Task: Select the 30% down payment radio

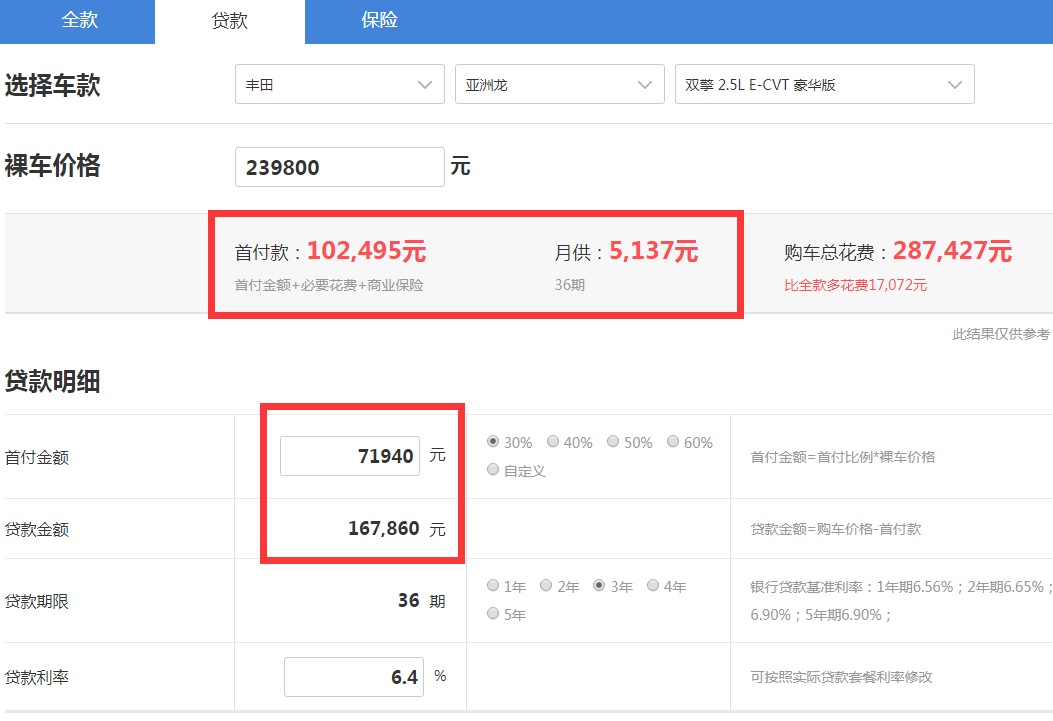Action: [493, 442]
